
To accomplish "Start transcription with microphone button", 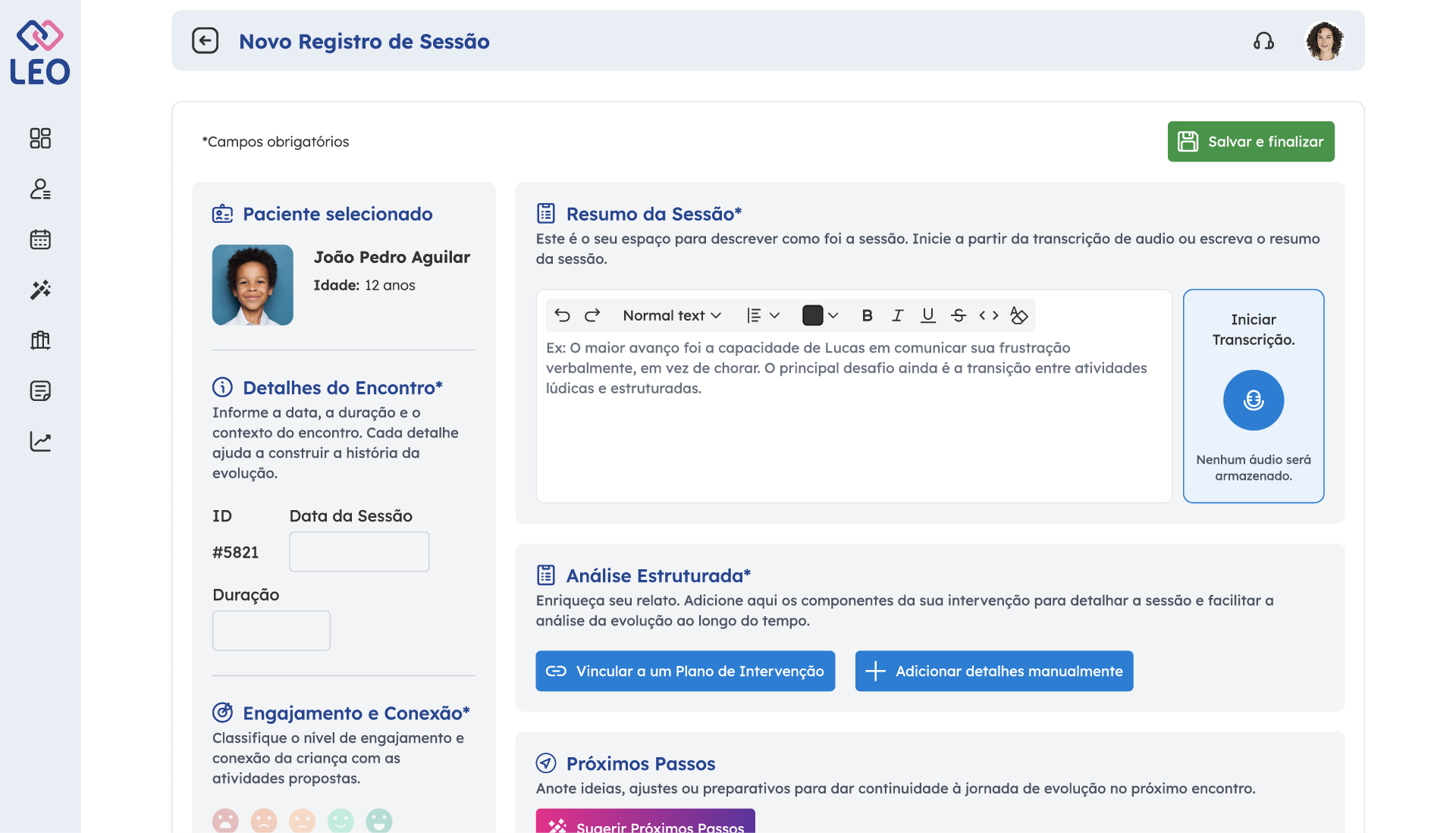I will [1253, 400].
